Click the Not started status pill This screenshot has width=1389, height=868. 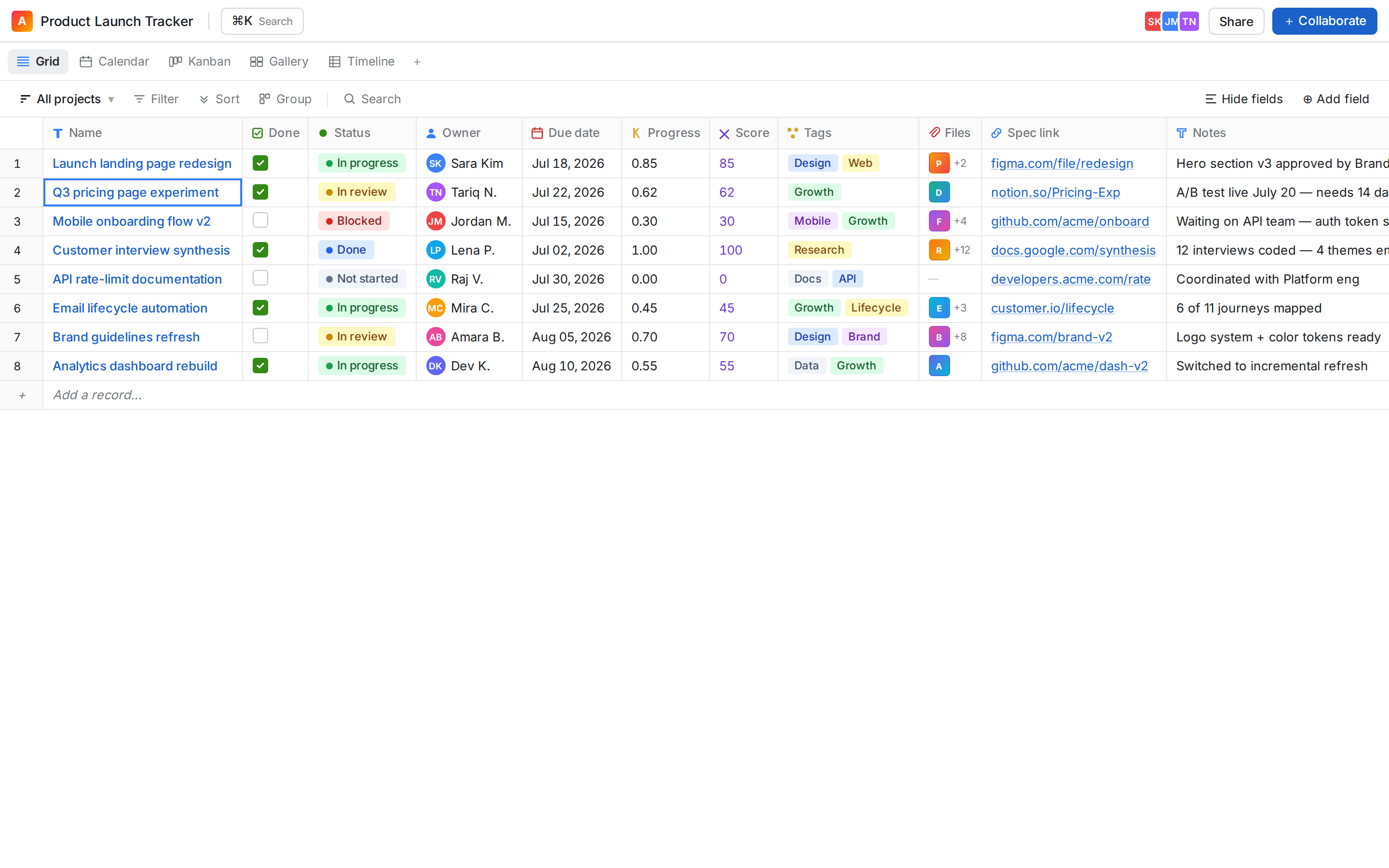[x=362, y=279]
